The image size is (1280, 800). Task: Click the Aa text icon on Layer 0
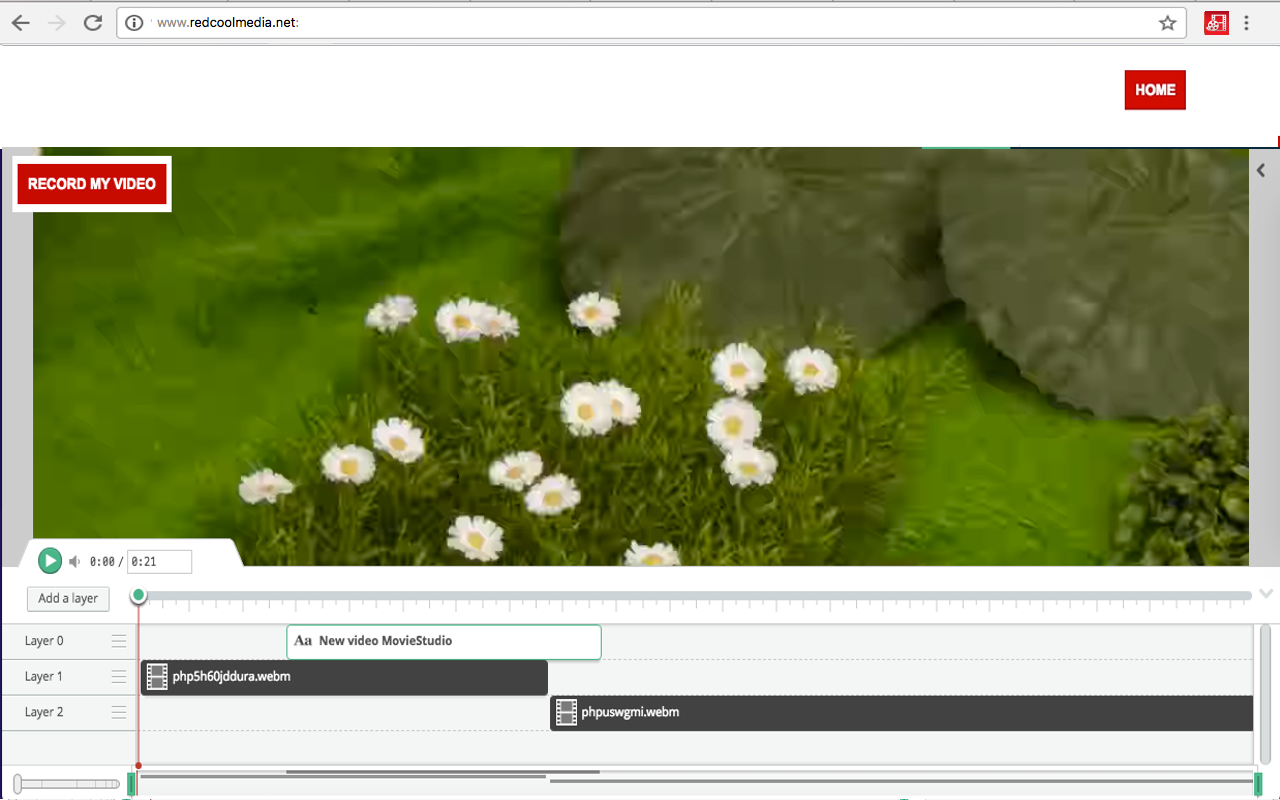click(x=303, y=641)
